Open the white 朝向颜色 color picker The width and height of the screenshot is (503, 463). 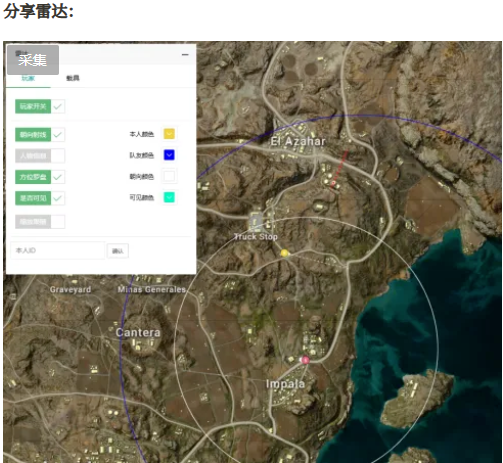[169, 176]
